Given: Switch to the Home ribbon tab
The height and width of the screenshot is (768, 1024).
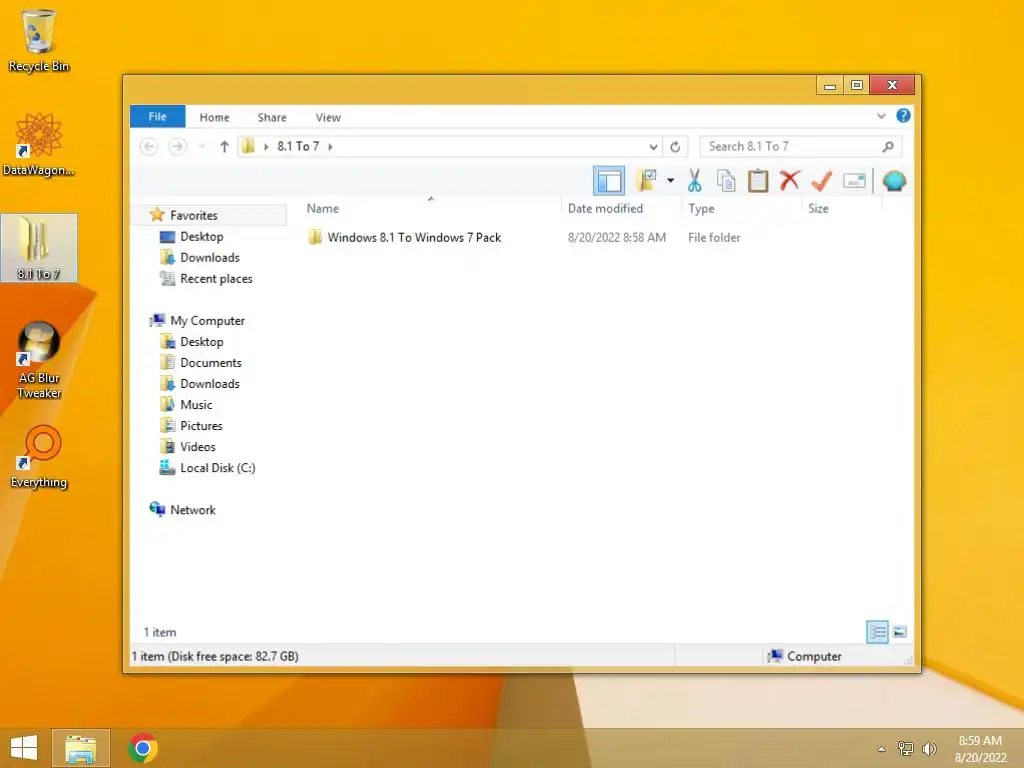Looking at the screenshot, I should (214, 118).
